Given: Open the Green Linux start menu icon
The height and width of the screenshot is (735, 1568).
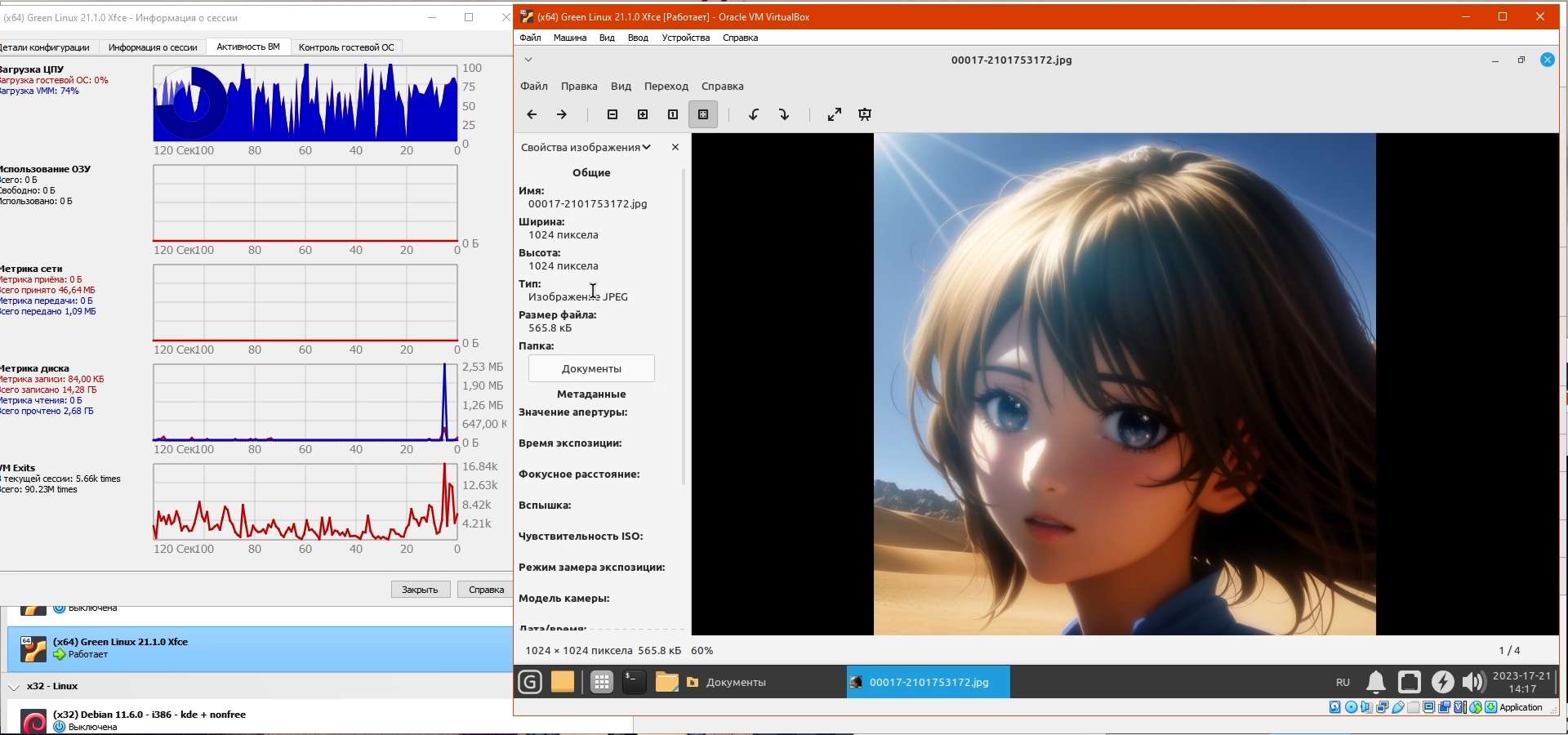Looking at the screenshot, I should click(530, 682).
